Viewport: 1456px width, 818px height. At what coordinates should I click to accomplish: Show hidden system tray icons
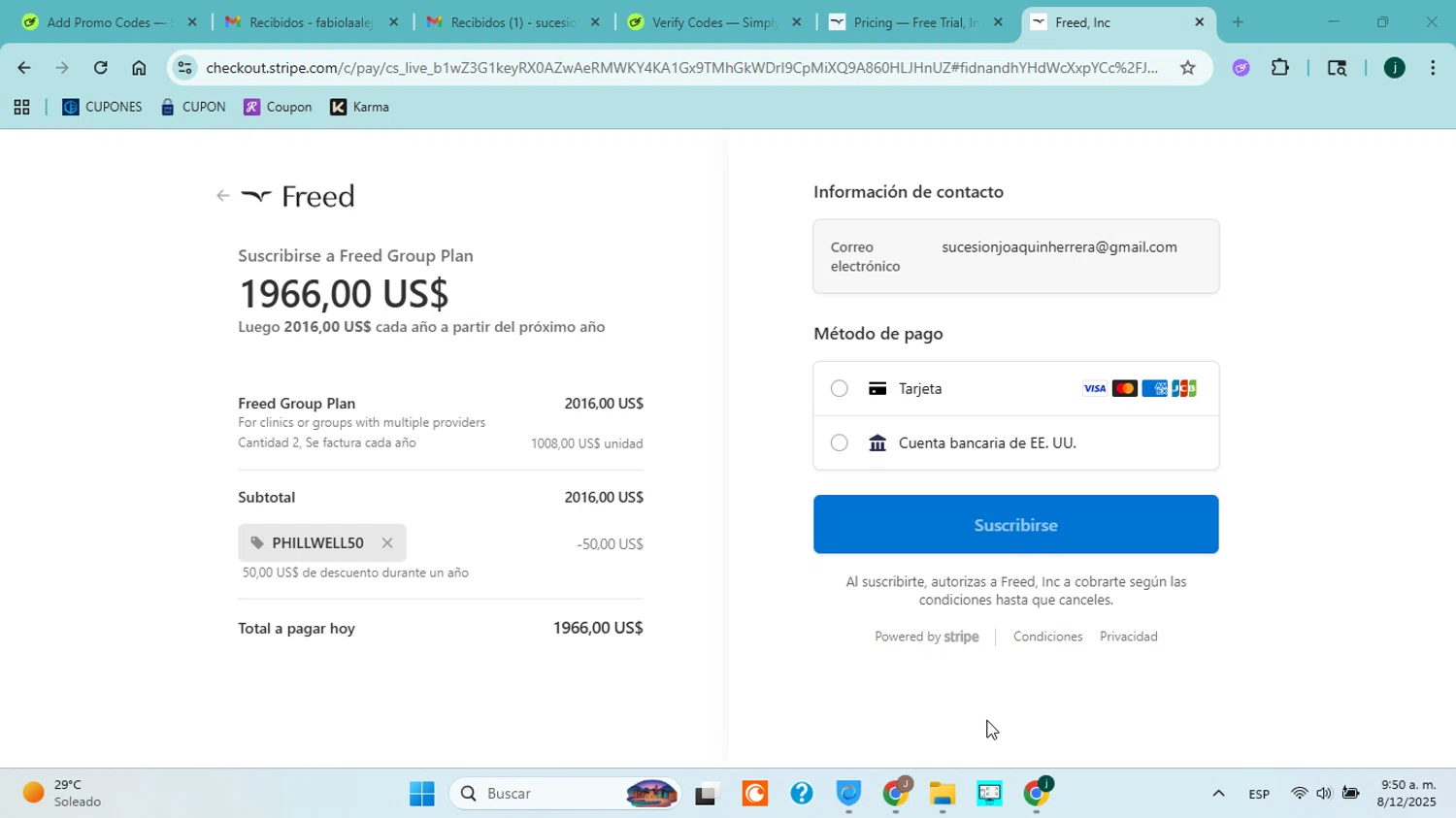pyautogui.click(x=1218, y=794)
